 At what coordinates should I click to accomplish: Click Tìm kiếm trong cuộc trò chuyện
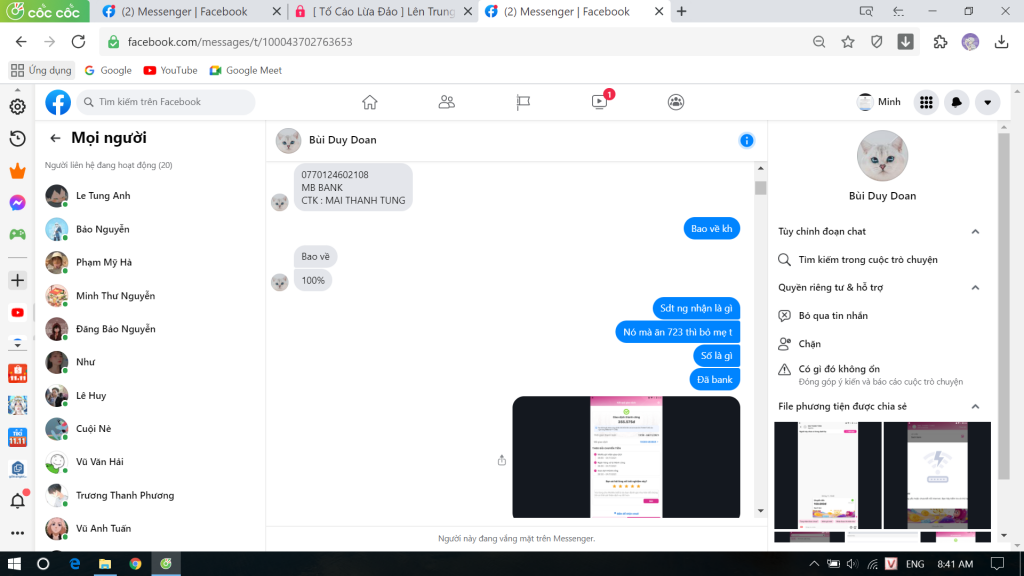[867, 260]
